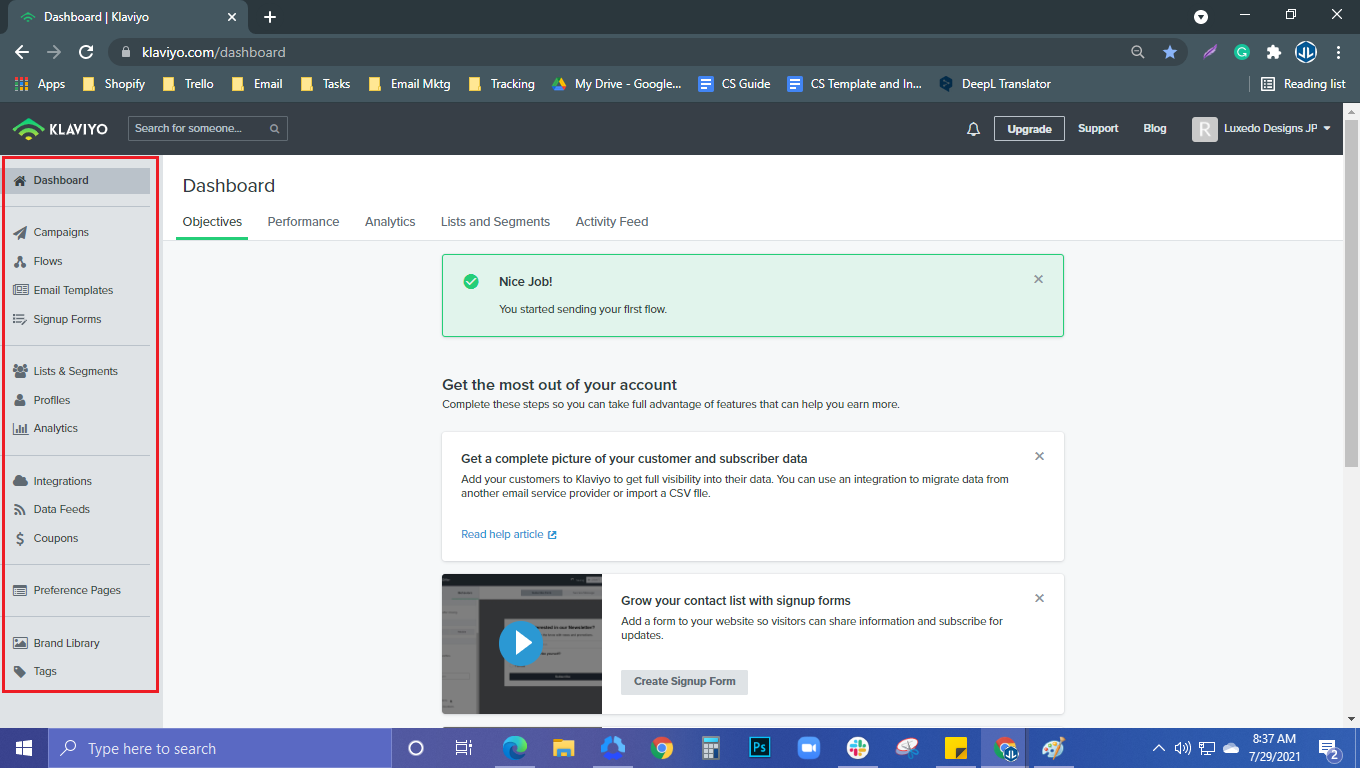
Task: Bookmark this page with the star
Action: tap(1169, 52)
